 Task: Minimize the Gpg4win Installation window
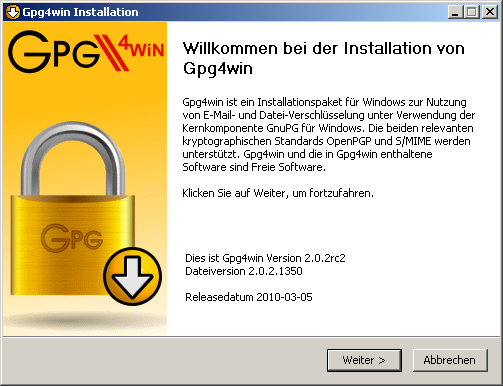(x=455, y=12)
